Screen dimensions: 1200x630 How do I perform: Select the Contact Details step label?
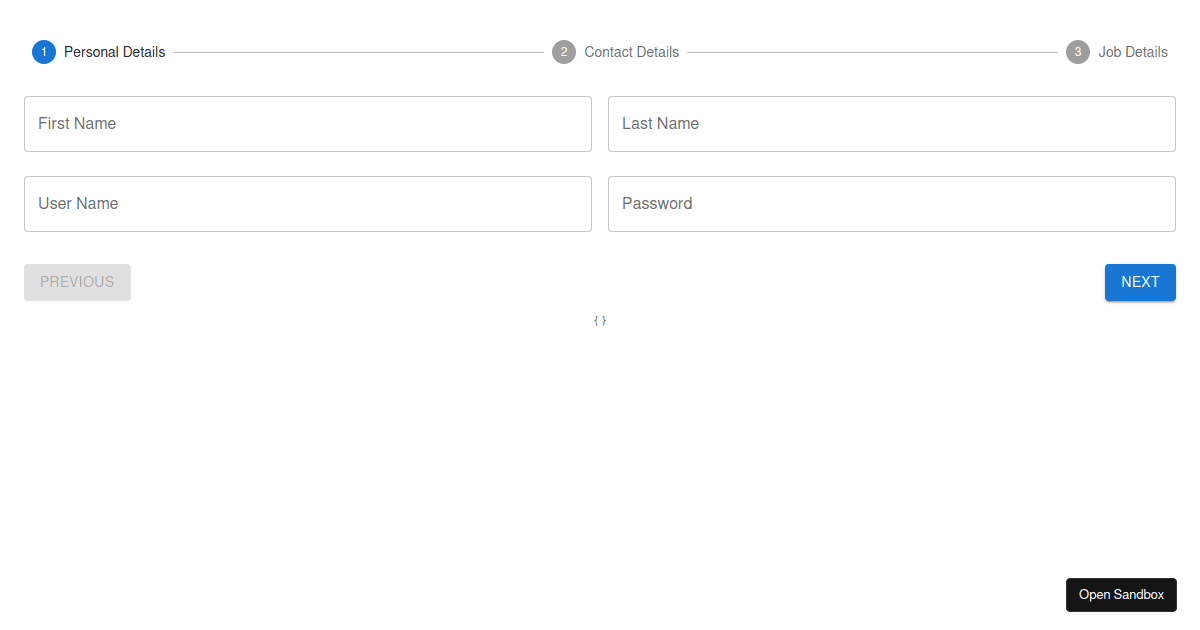[631, 51]
